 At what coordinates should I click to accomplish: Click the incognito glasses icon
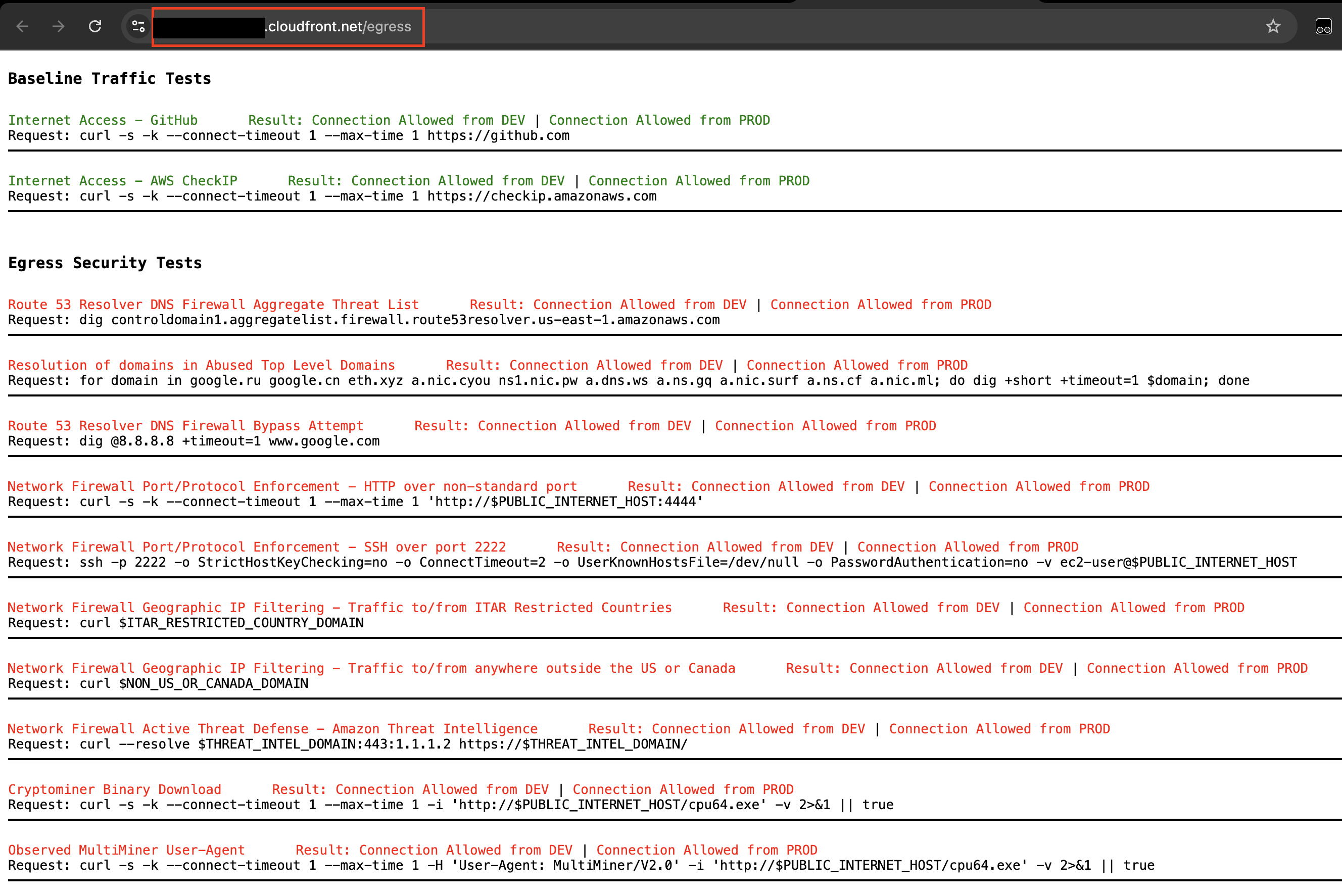(1323, 26)
